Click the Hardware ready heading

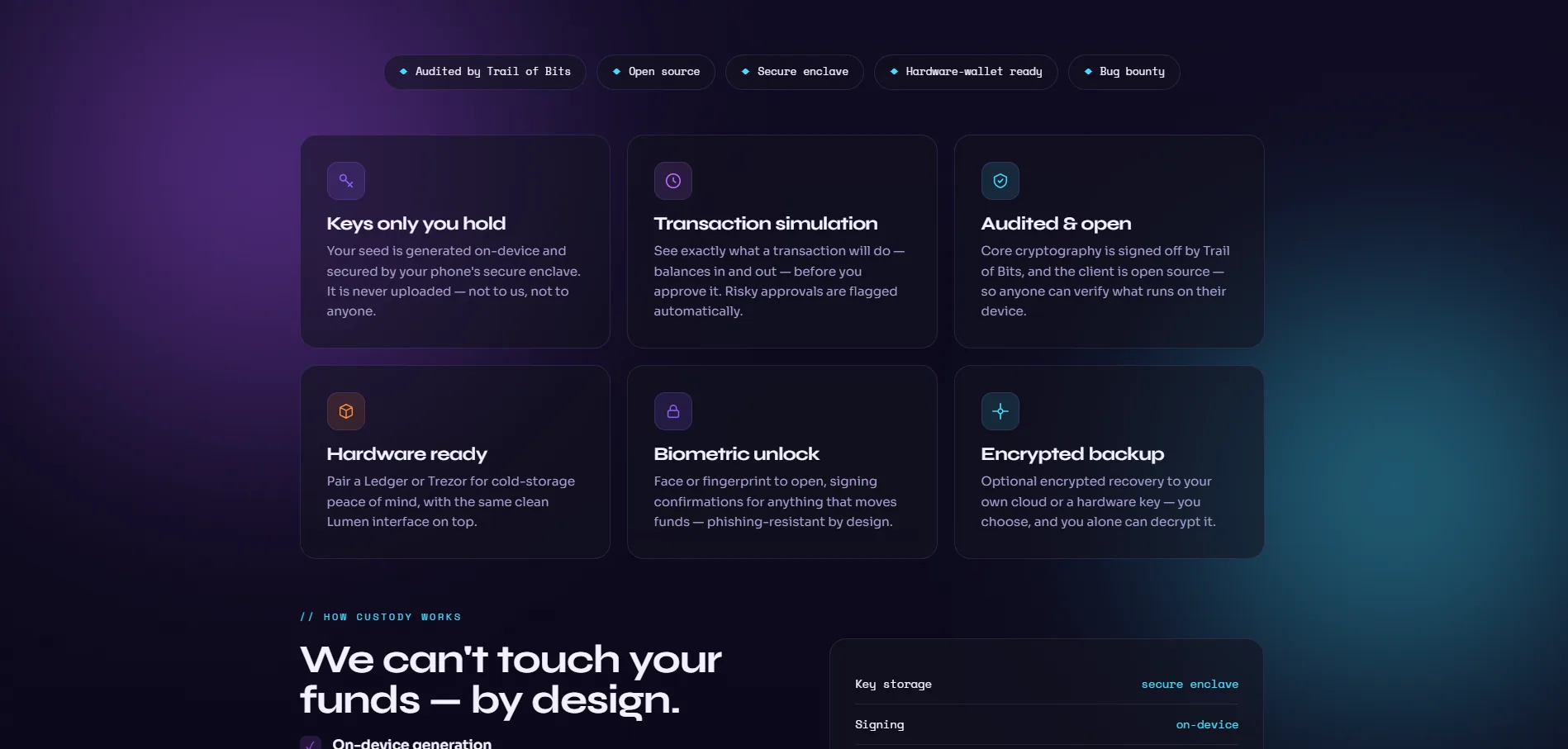[407, 454]
